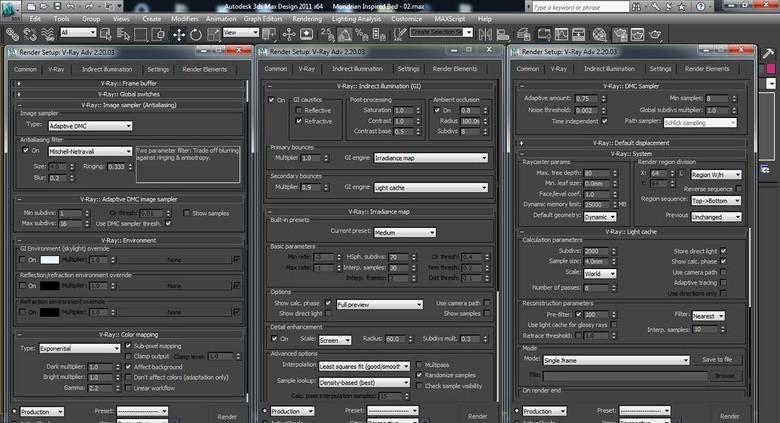Click the GI Environment skylight color swatch
This screenshot has width=780, height=423.
[49, 260]
